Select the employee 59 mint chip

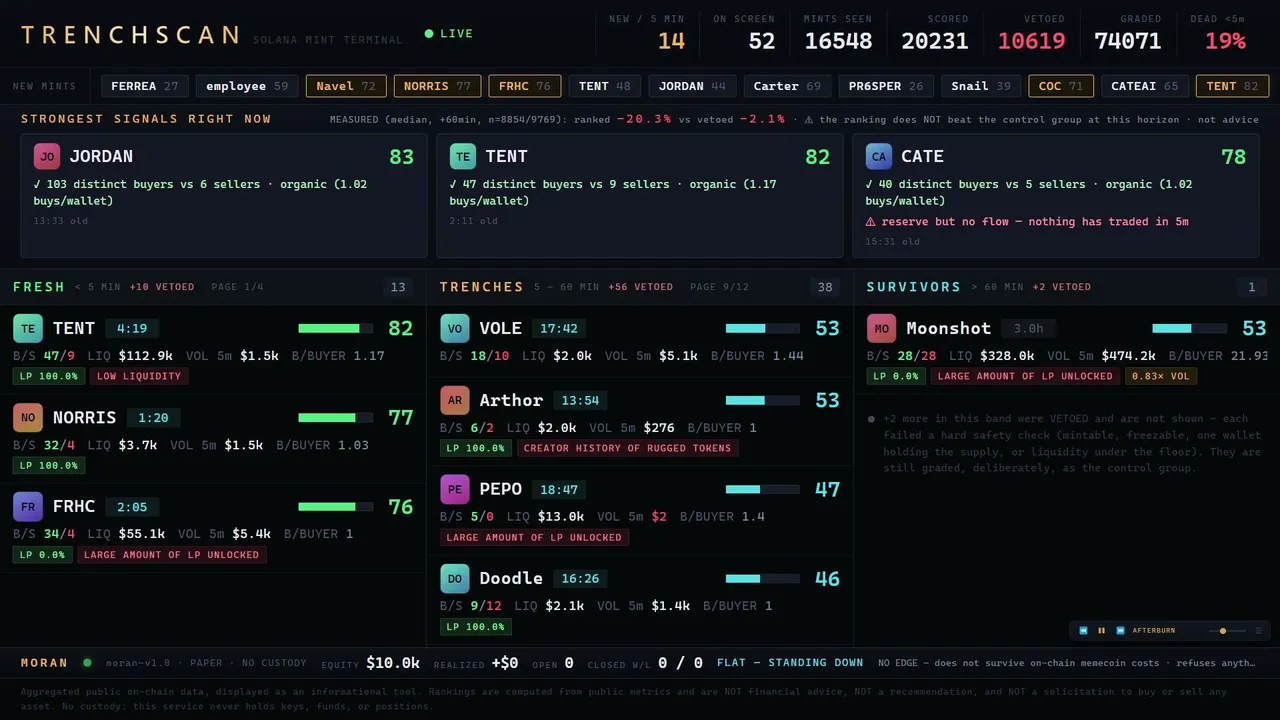tap(247, 86)
